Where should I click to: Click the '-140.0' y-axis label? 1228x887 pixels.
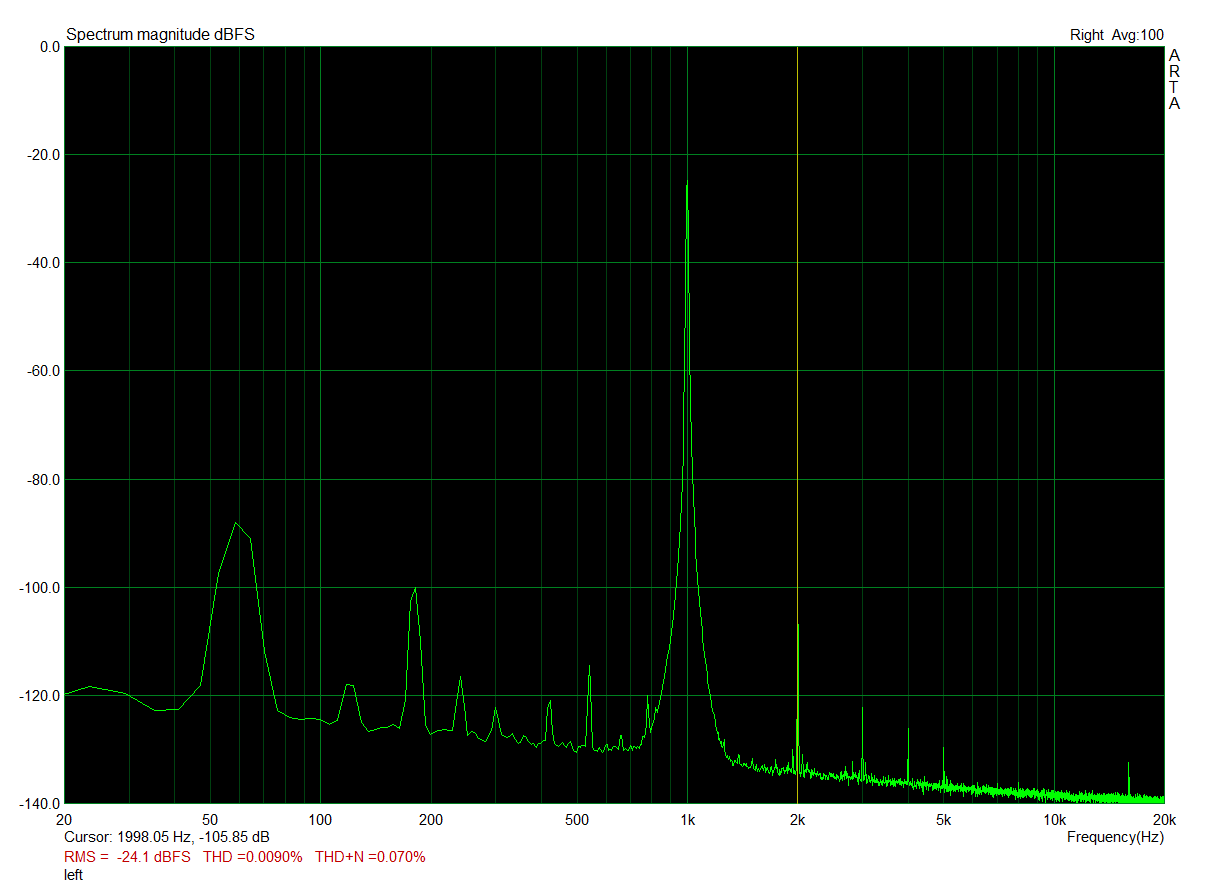tap(41, 804)
